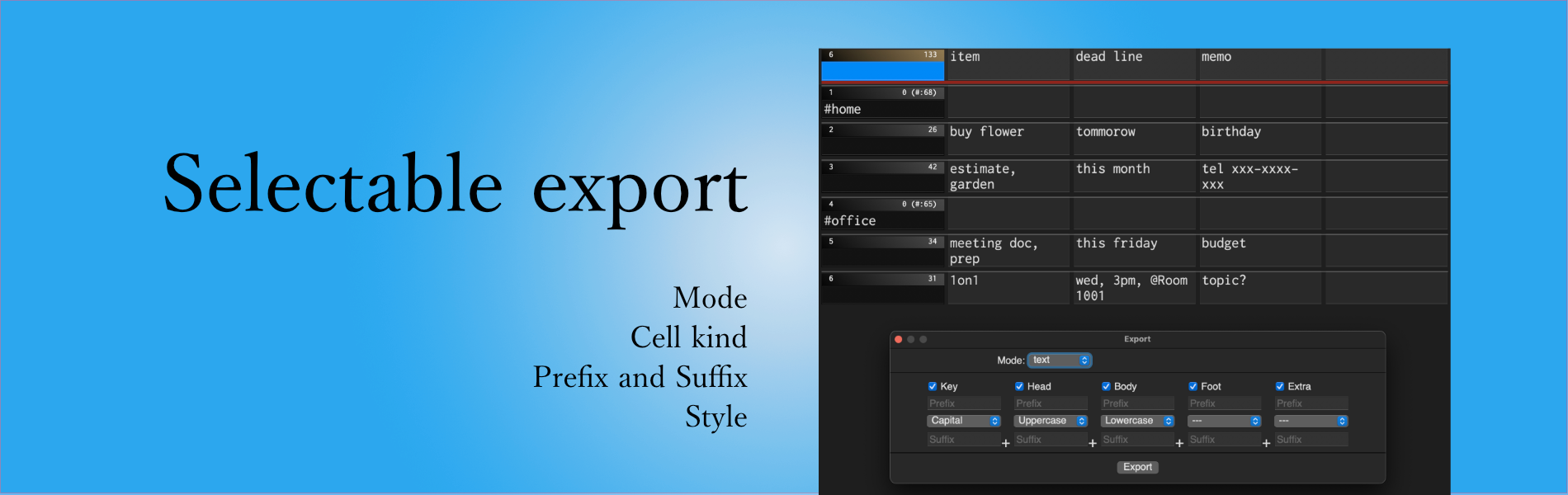Viewport: 1568px width, 495px height.
Task: Select the 'meeting doc, prep' cell
Action: coord(1008,251)
